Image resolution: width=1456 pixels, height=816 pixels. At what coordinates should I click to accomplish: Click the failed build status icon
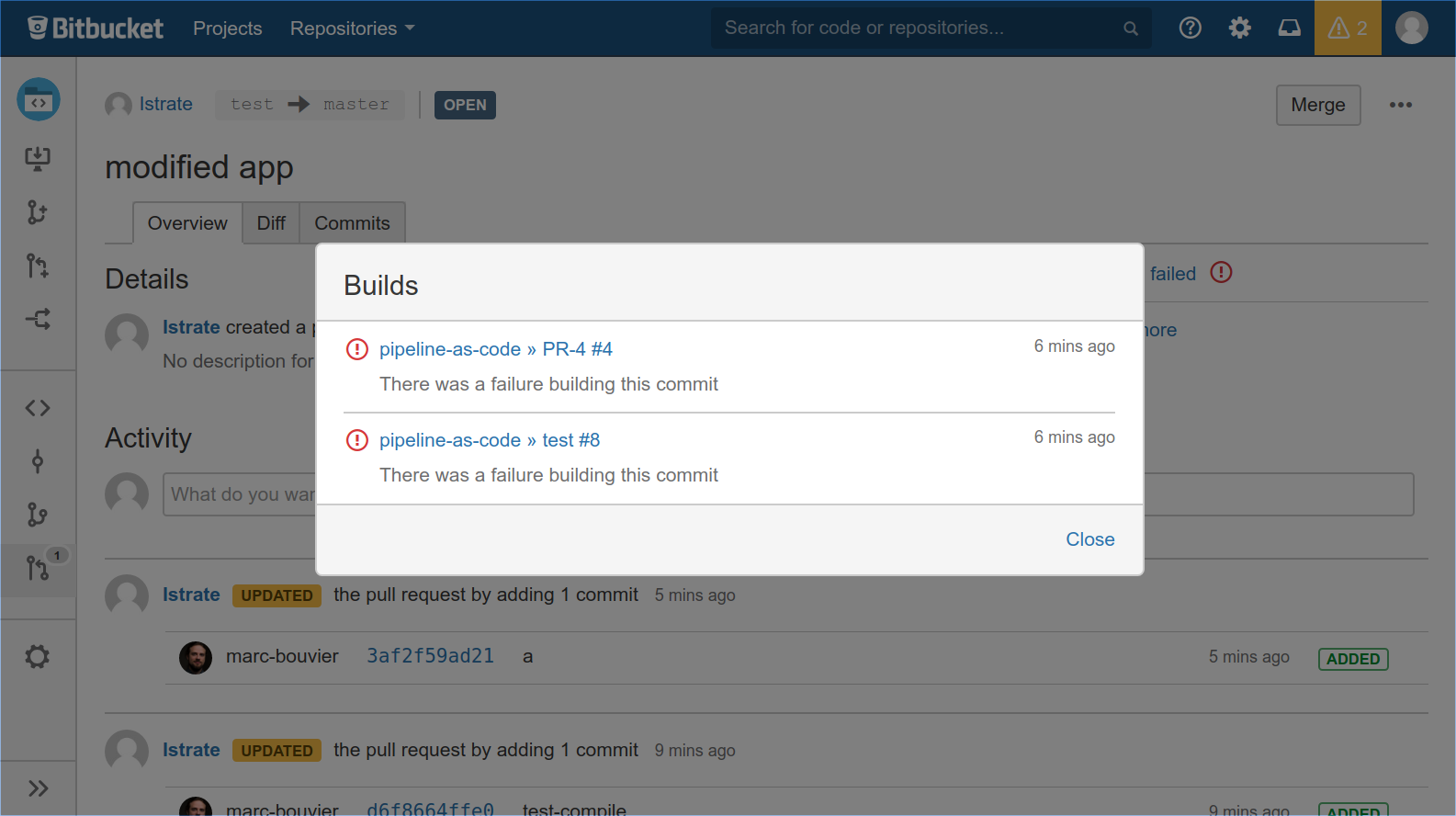pos(1221,273)
